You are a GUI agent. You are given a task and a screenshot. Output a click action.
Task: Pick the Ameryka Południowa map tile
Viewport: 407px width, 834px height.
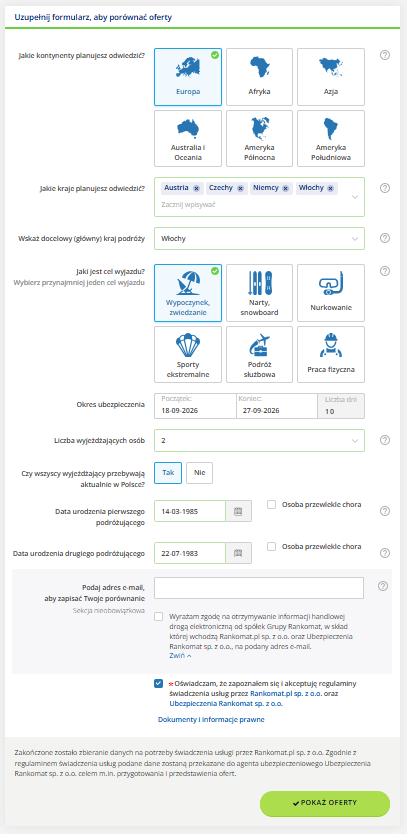(331, 138)
